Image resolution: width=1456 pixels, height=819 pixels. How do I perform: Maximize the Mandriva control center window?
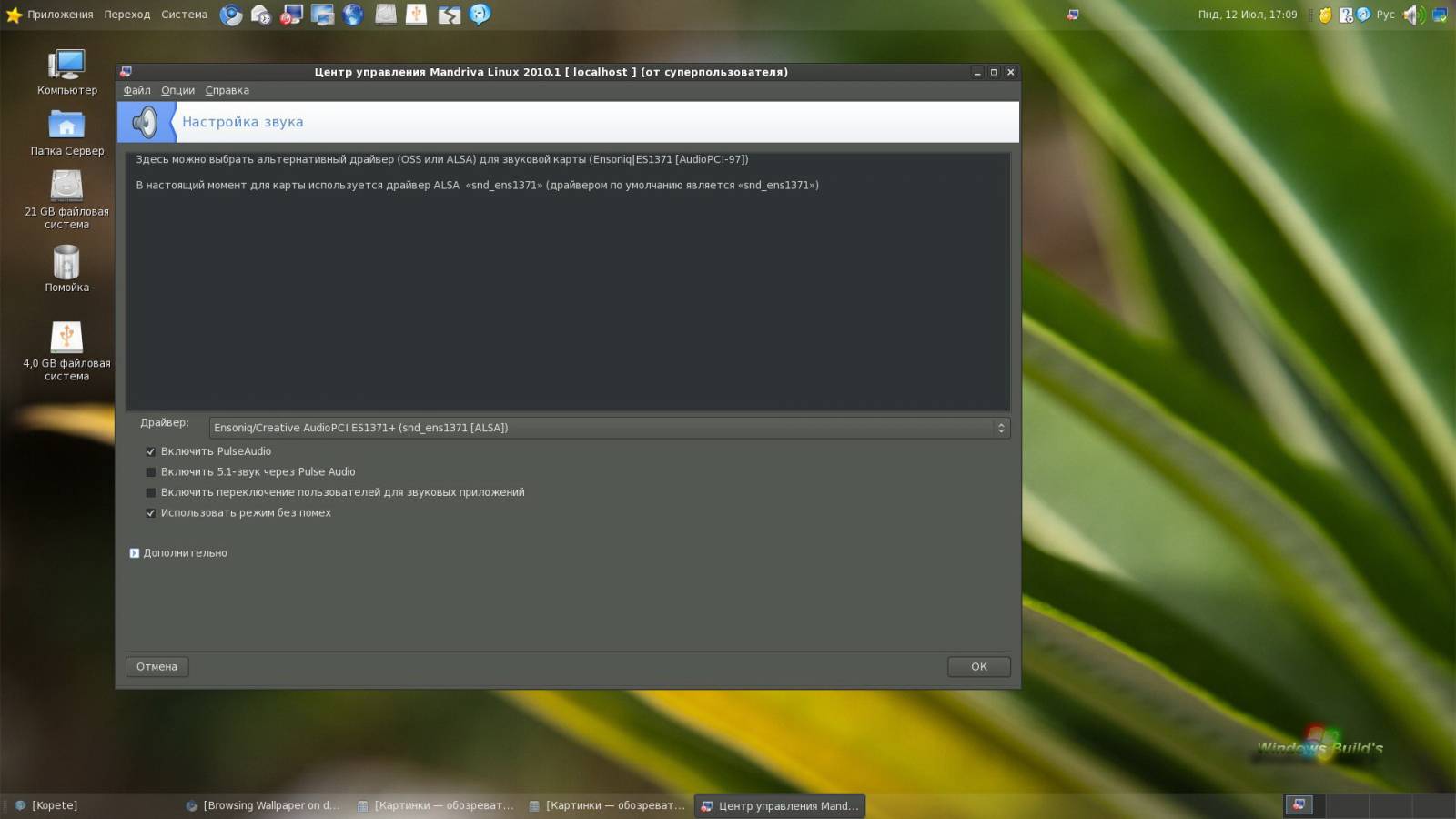click(x=994, y=72)
